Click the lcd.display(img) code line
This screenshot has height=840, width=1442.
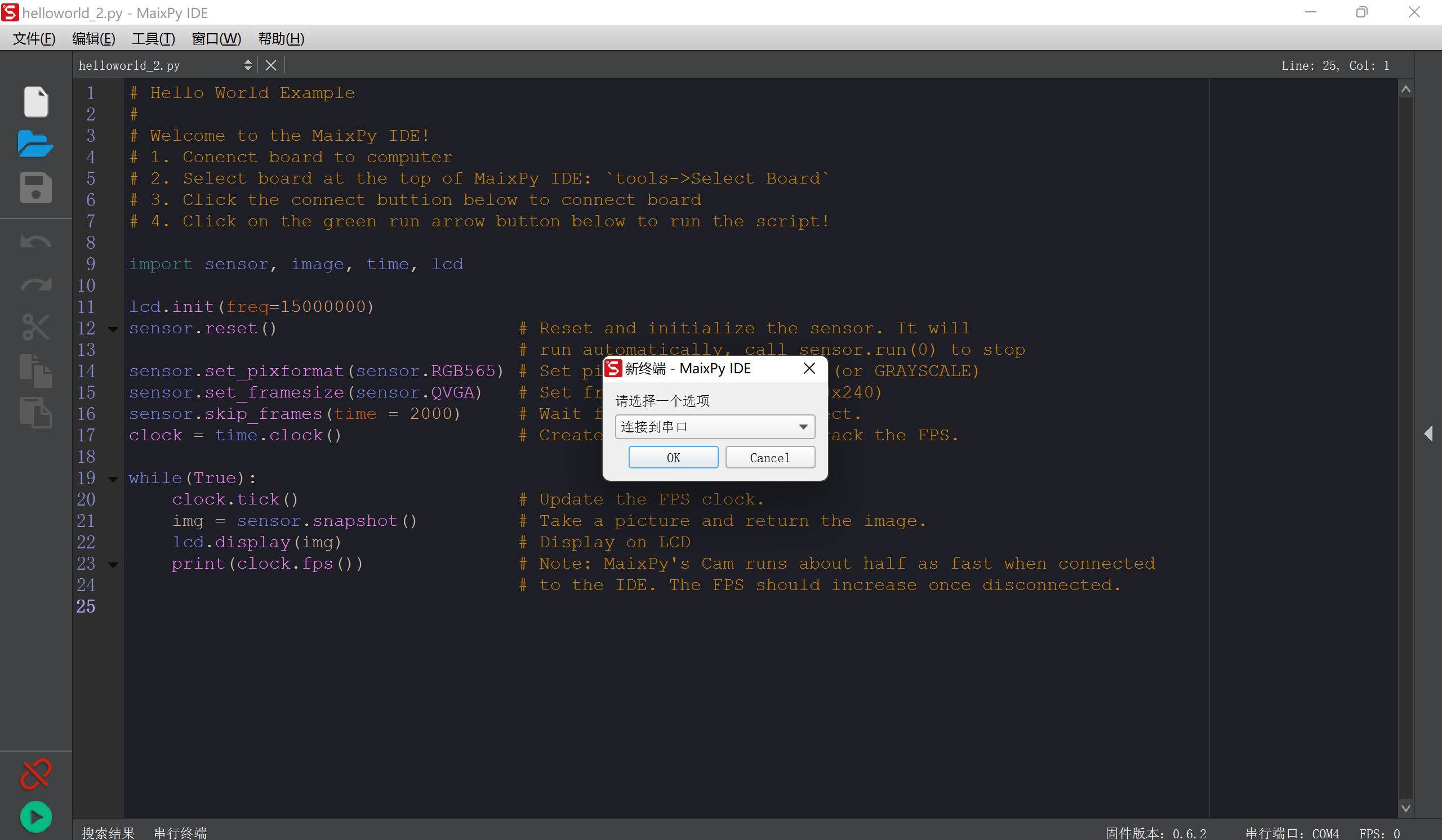point(256,542)
